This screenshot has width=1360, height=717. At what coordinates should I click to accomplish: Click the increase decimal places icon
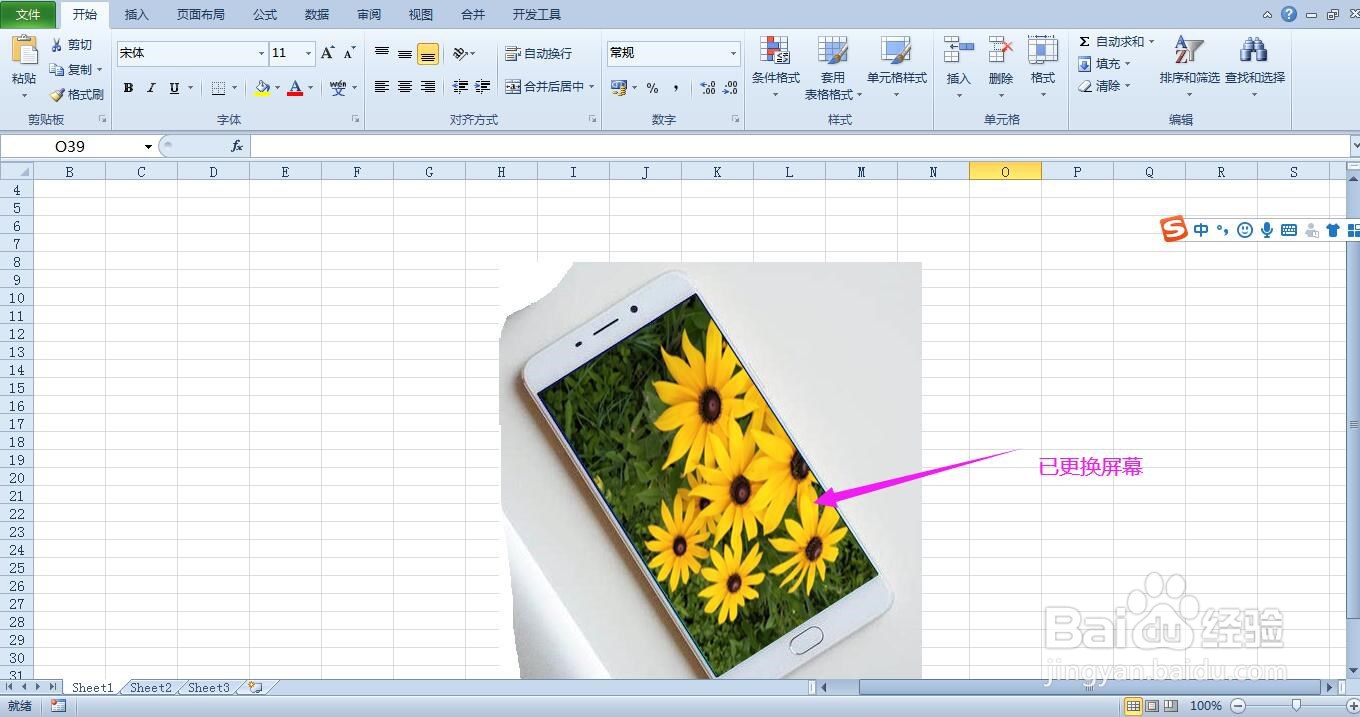coord(708,88)
